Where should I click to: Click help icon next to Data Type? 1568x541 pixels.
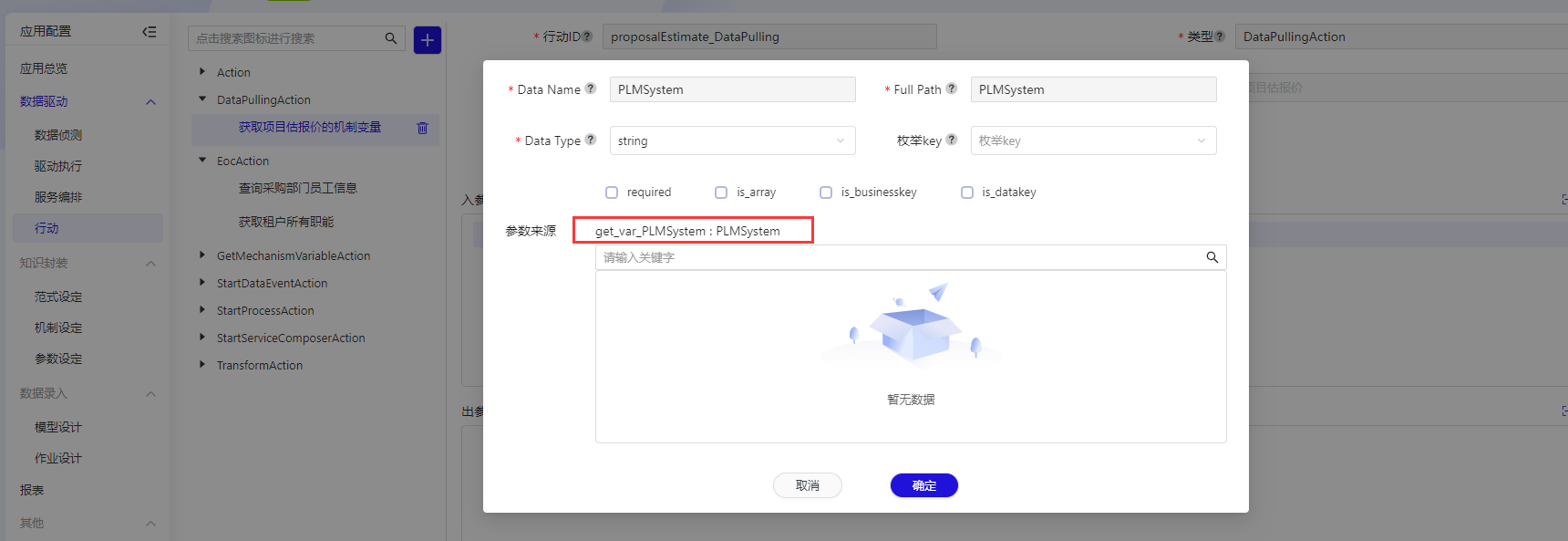(x=591, y=140)
